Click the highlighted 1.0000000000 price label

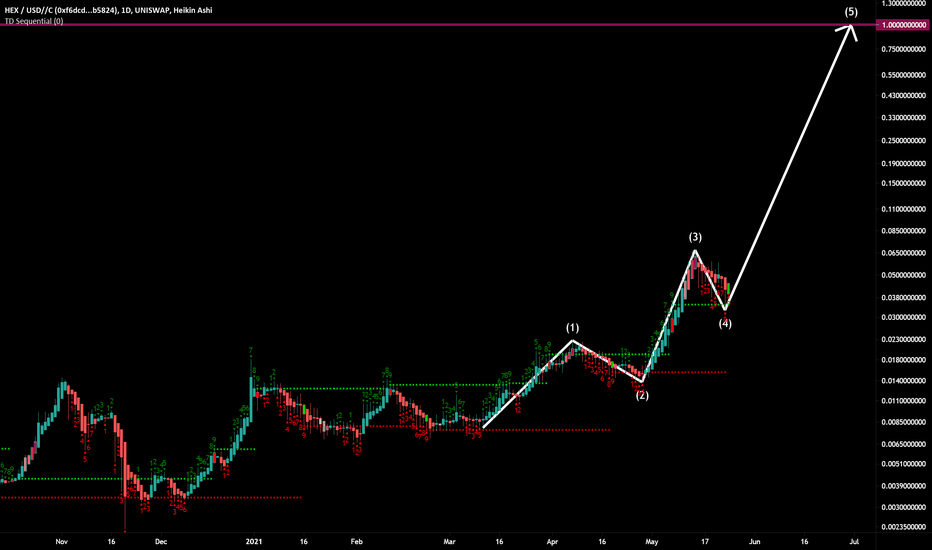point(903,25)
